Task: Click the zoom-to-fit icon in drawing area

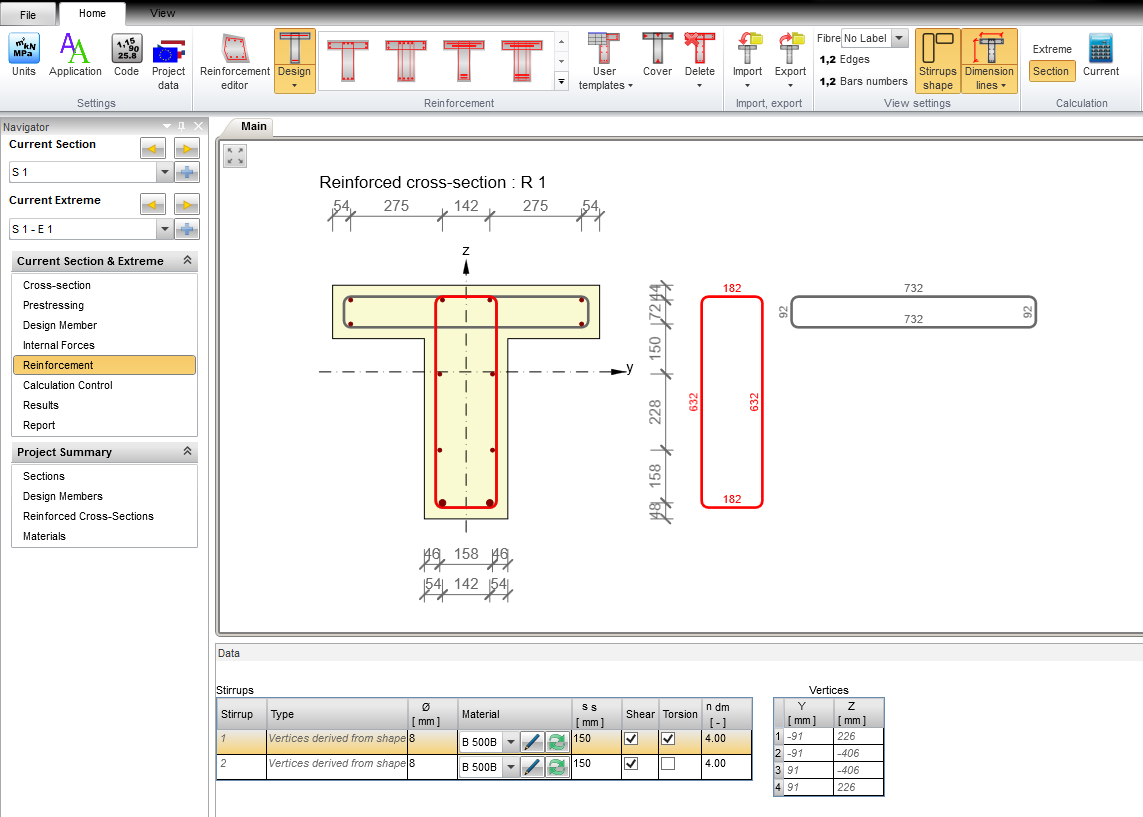Action: point(235,156)
